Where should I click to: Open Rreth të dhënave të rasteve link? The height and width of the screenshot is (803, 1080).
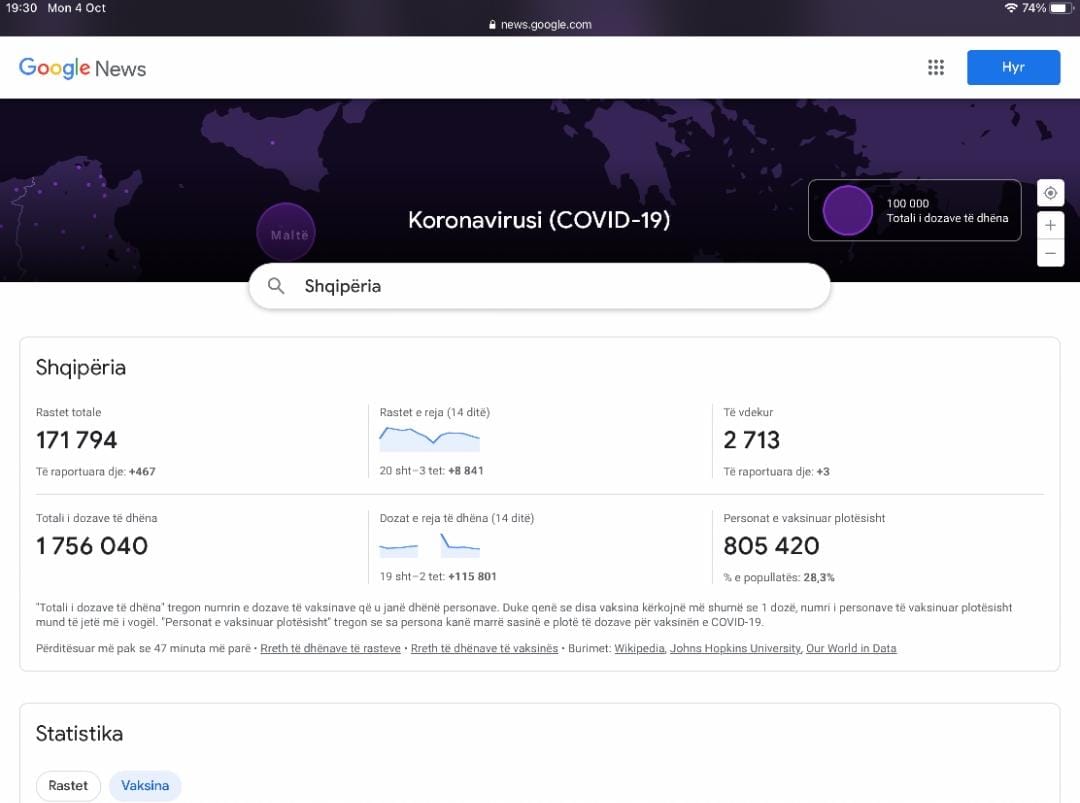coord(331,649)
